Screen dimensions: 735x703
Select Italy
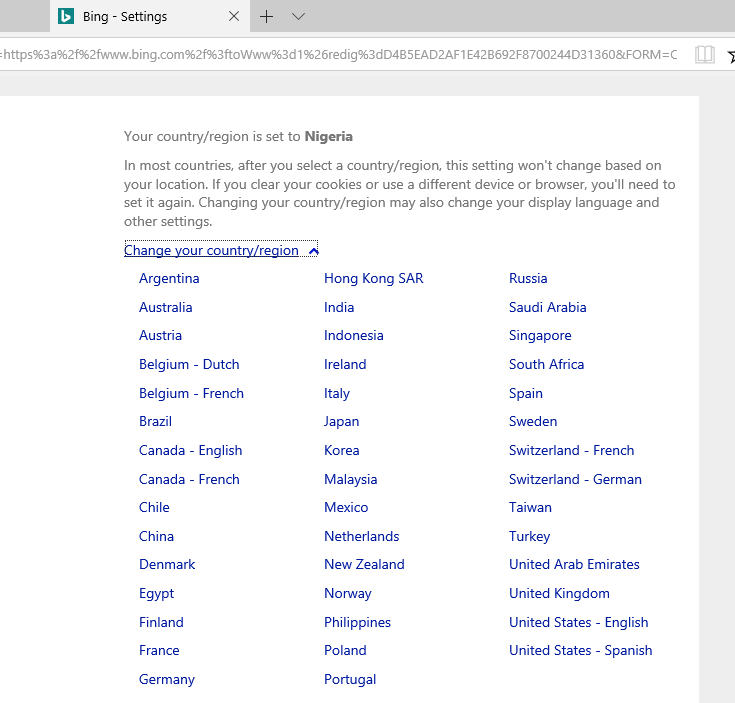pyautogui.click(x=337, y=394)
